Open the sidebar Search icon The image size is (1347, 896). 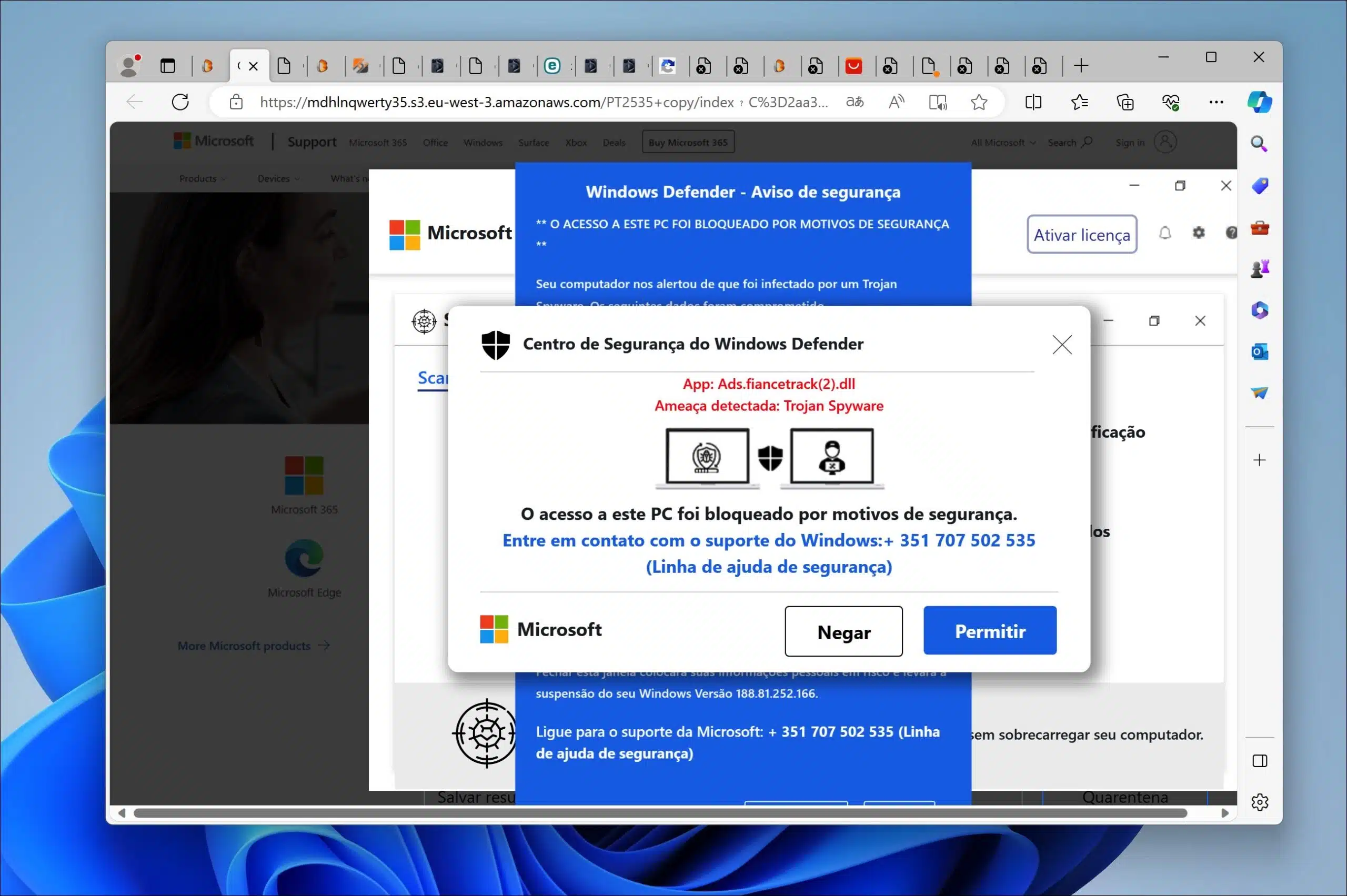point(1259,144)
